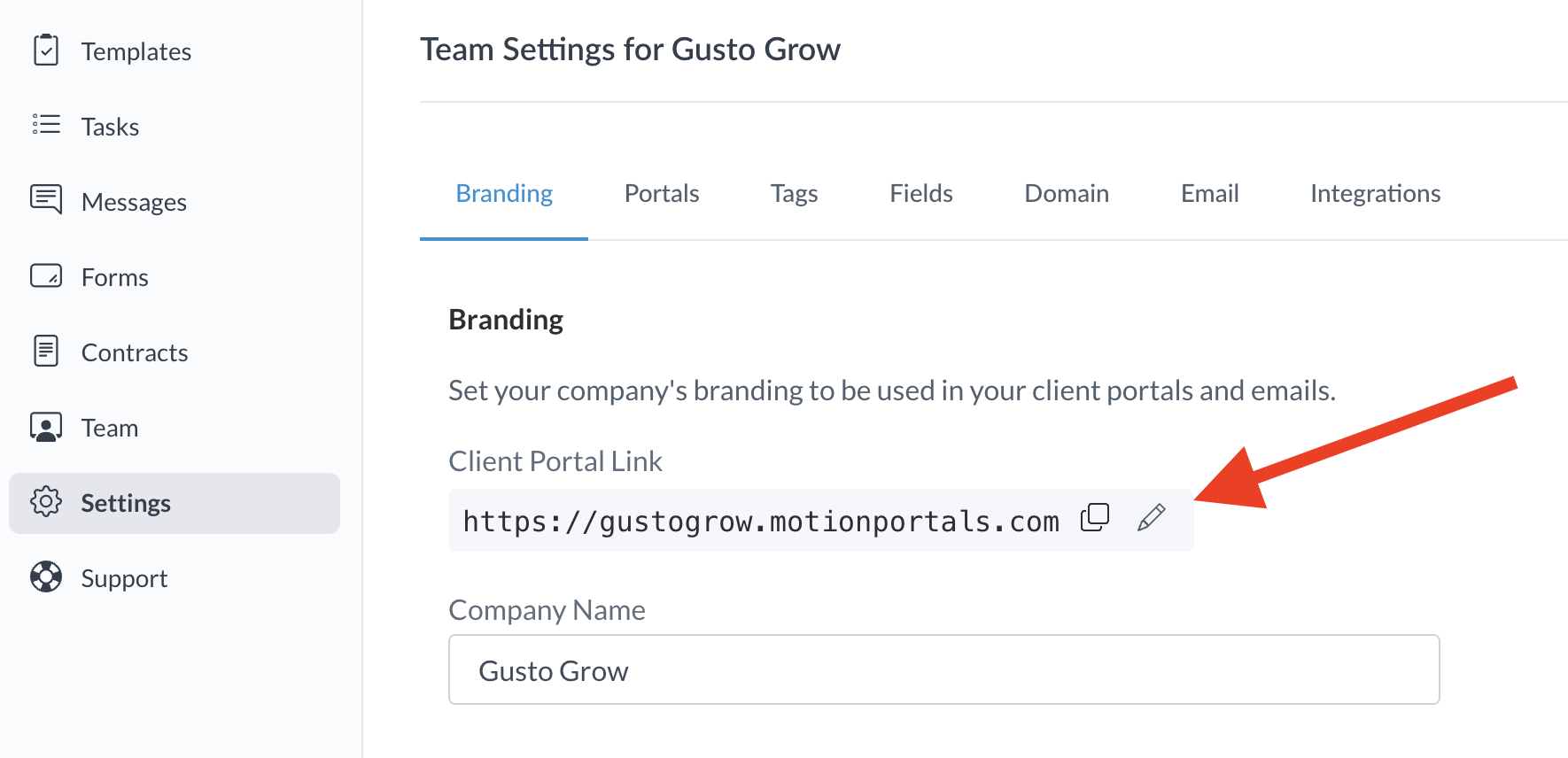
Task: Switch to the Integrations tab
Action: pyautogui.click(x=1375, y=194)
